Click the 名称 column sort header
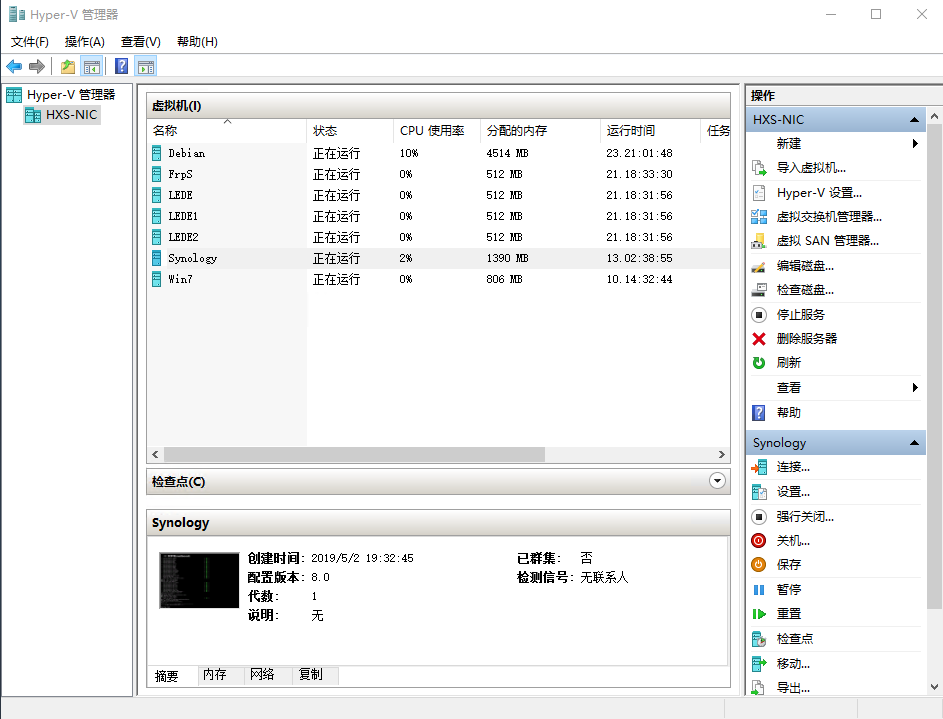 coord(227,130)
